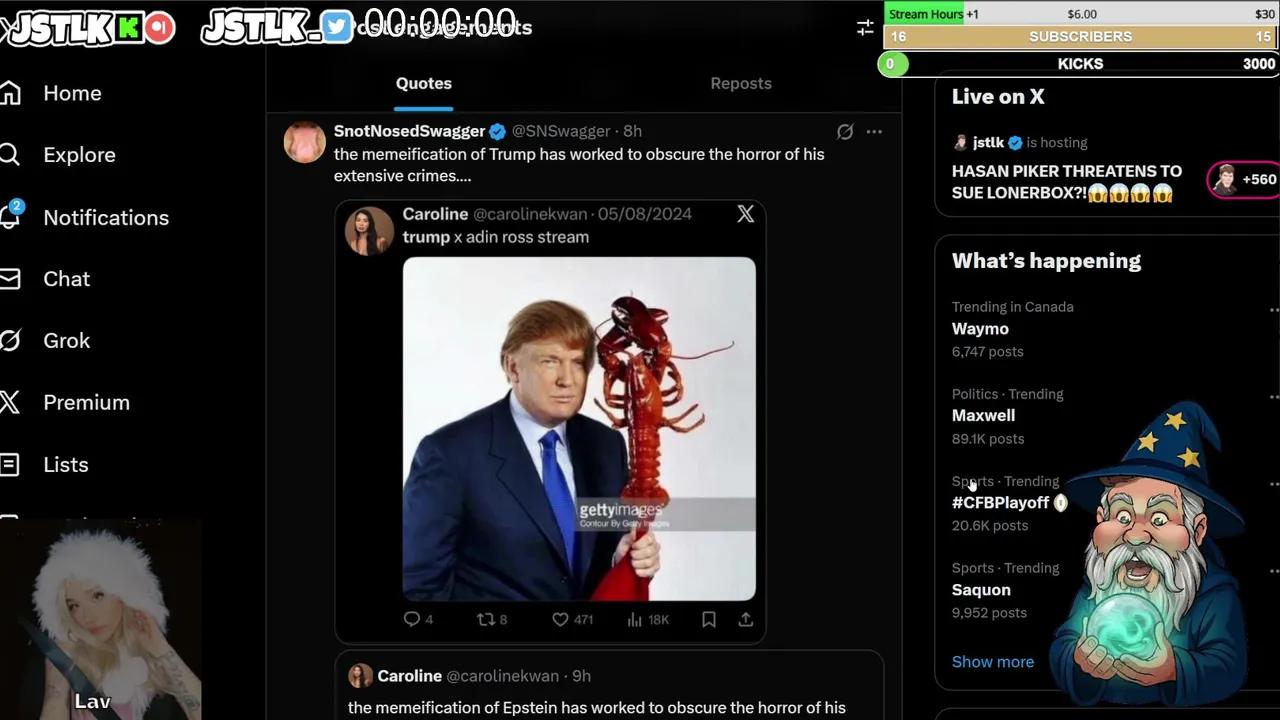Viewport: 1280px width, 720px height.
Task: Open SnotNosedSwagger display name link
Action: pyautogui.click(x=409, y=131)
